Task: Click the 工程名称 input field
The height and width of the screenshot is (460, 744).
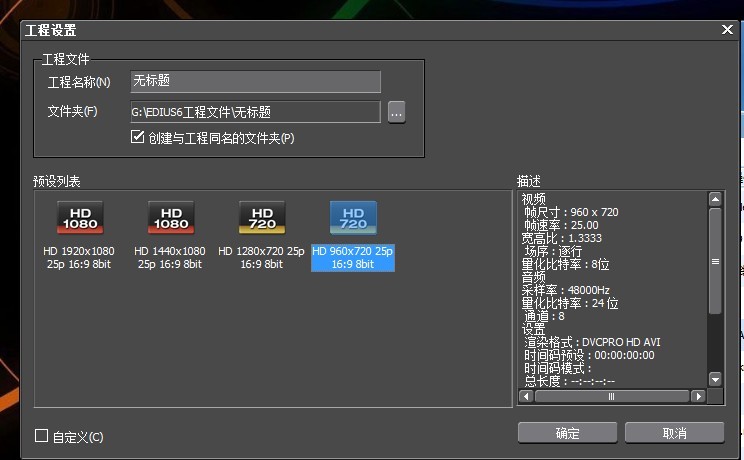Action: (x=255, y=81)
